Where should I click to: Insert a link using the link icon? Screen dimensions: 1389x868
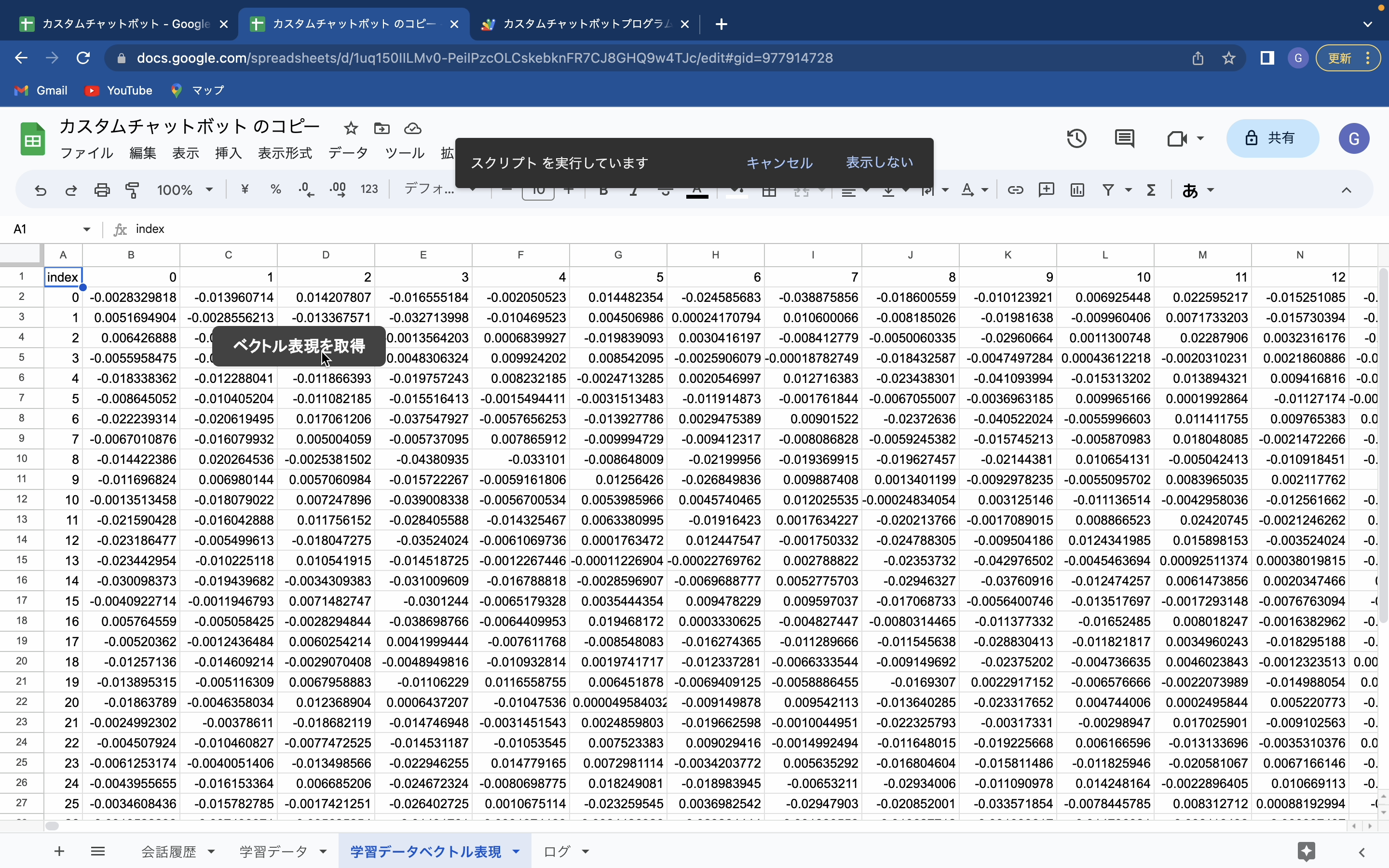(x=1015, y=190)
